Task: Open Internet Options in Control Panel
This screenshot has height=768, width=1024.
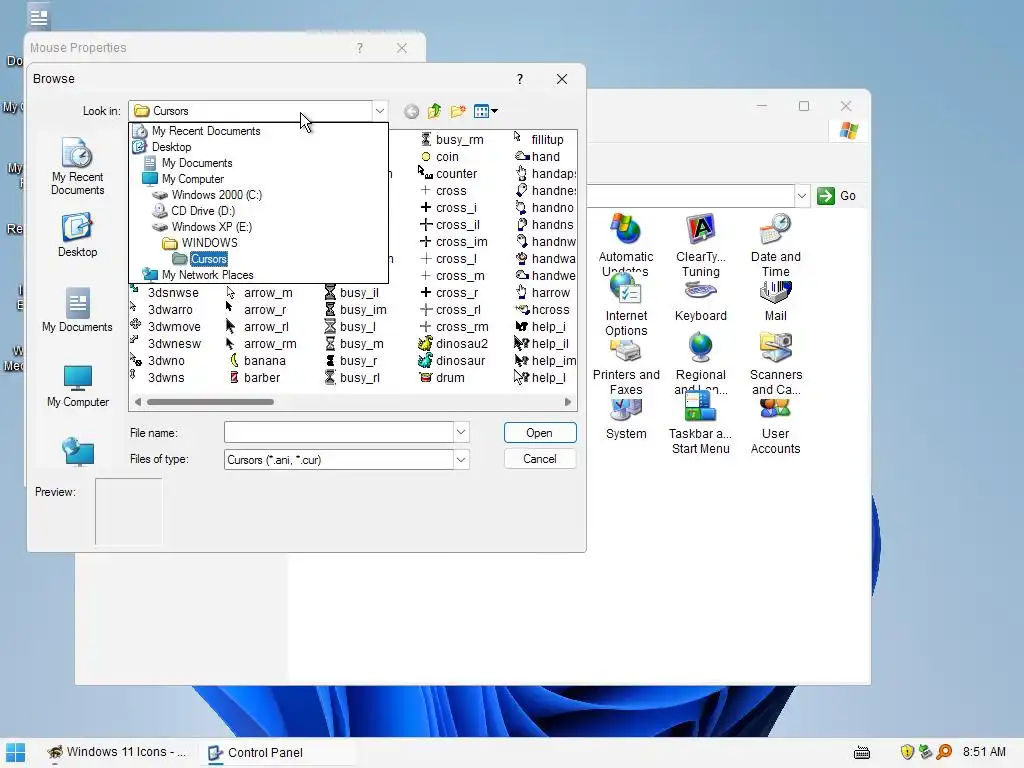Action: click(626, 305)
